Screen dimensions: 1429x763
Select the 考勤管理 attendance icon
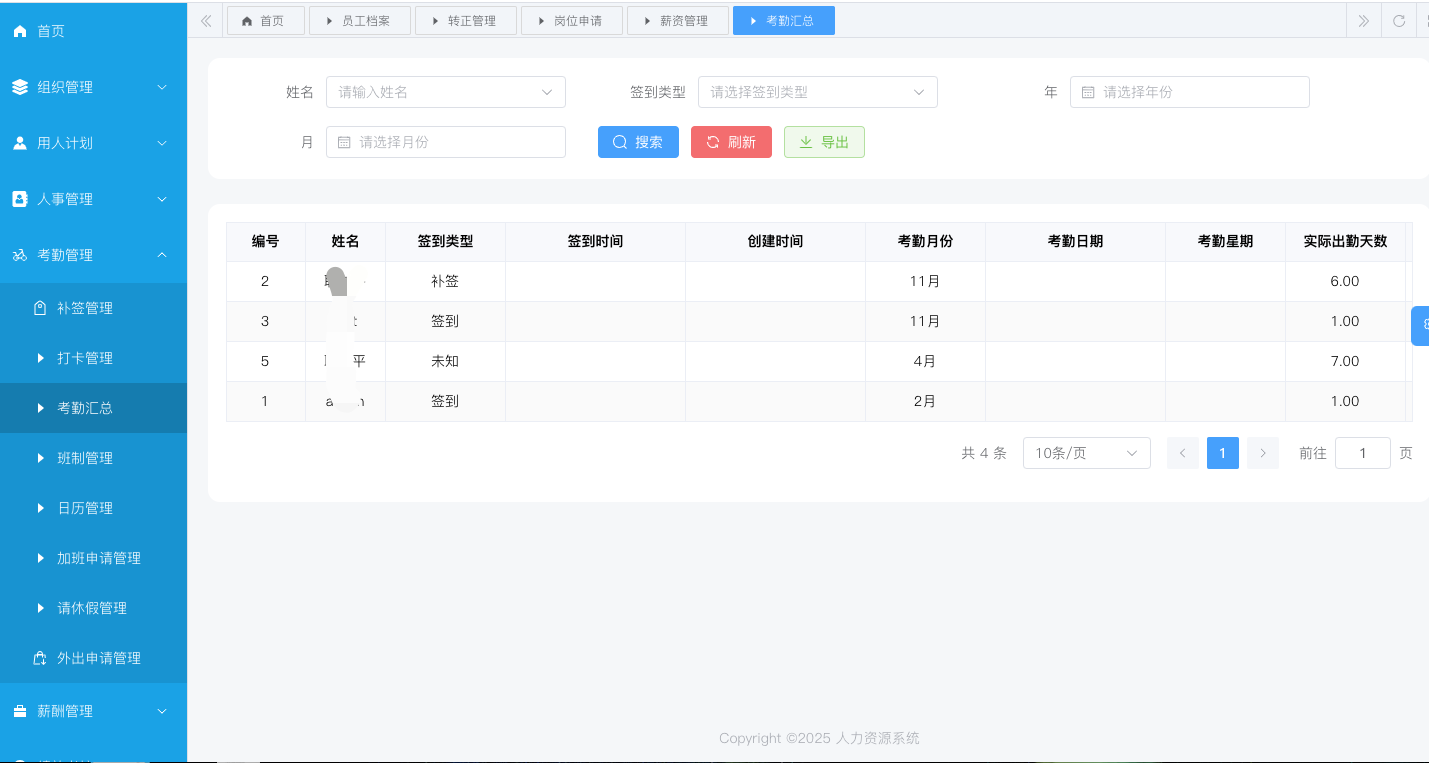point(19,254)
